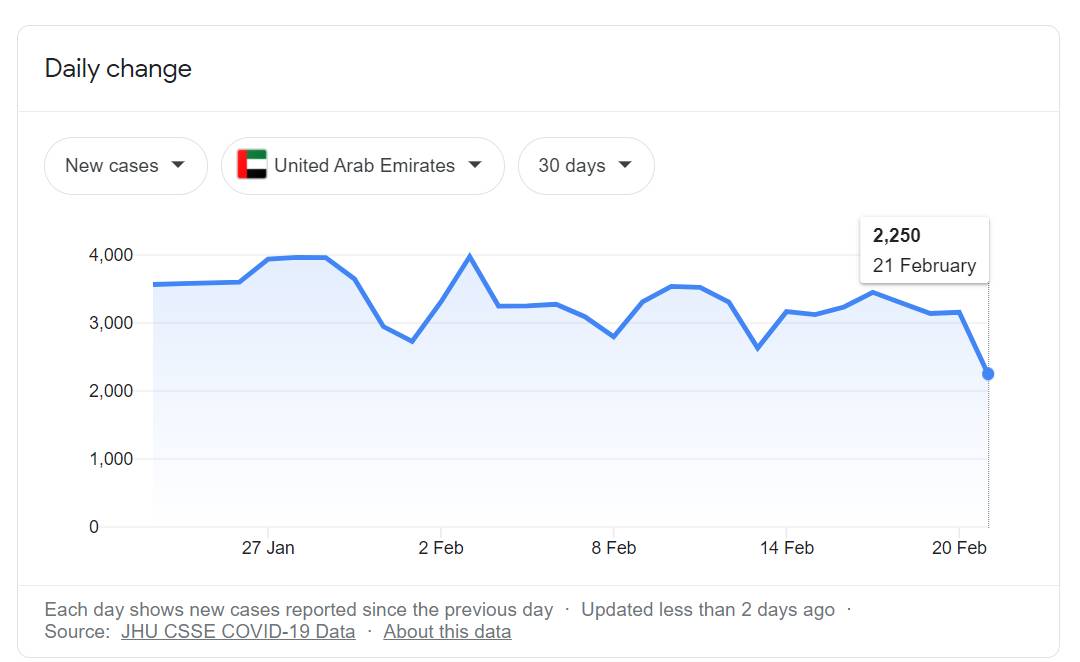The width and height of the screenshot is (1080, 662).
Task: Click the arrow beside 30 days
Action: [625, 165]
